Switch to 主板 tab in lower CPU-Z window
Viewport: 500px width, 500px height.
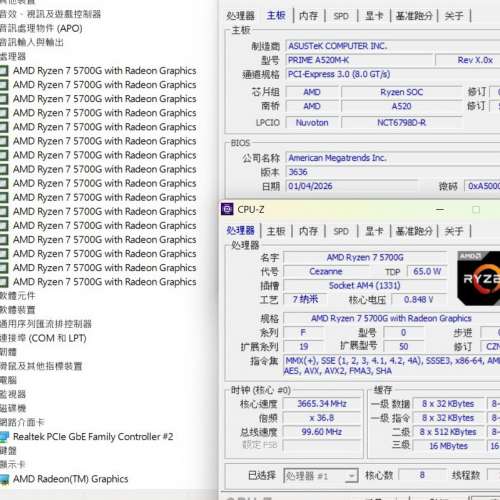pyautogui.click(x=276, y=231)
